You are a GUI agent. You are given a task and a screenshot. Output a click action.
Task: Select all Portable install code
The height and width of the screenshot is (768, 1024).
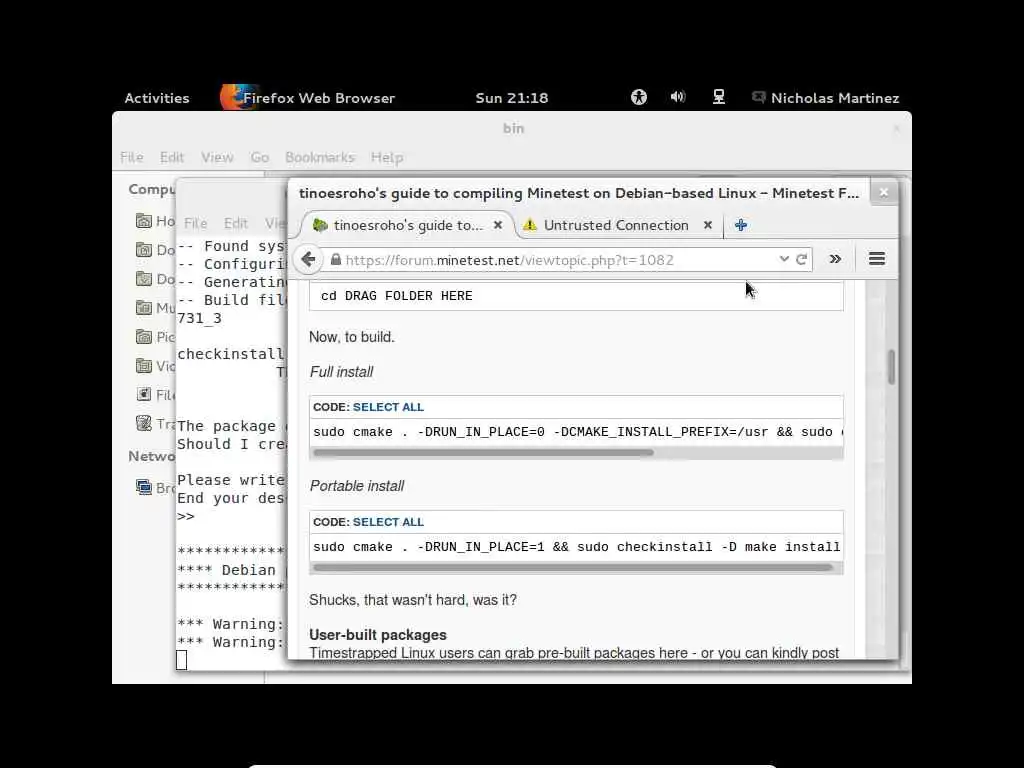coord(388,522)
